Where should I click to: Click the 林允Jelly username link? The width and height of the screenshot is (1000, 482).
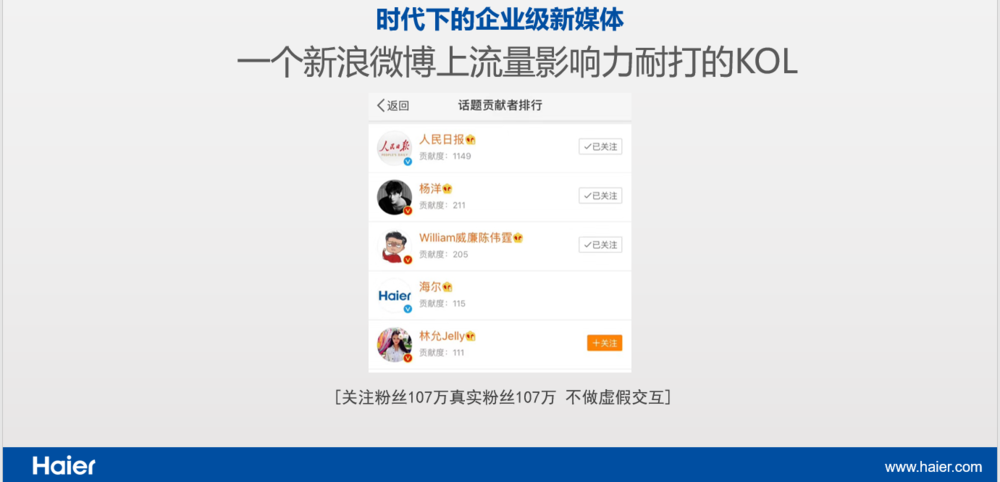point(442,336)
